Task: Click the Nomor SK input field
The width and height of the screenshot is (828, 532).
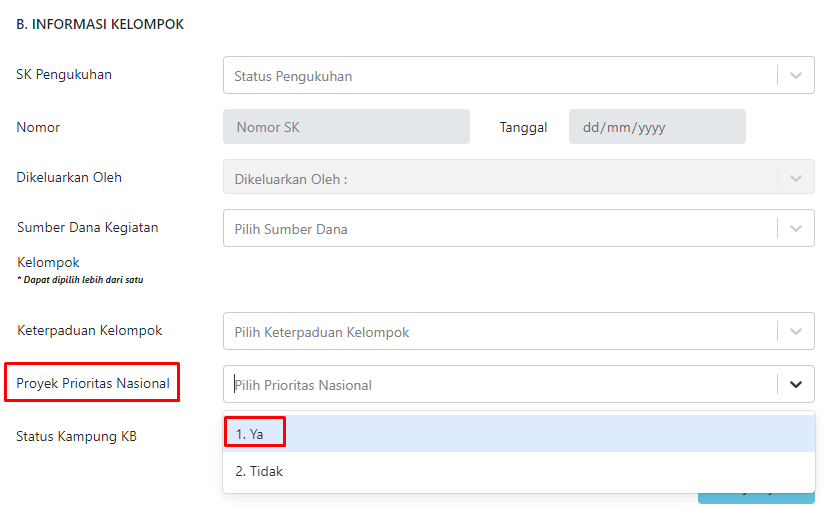Action: tap(346, 127)
